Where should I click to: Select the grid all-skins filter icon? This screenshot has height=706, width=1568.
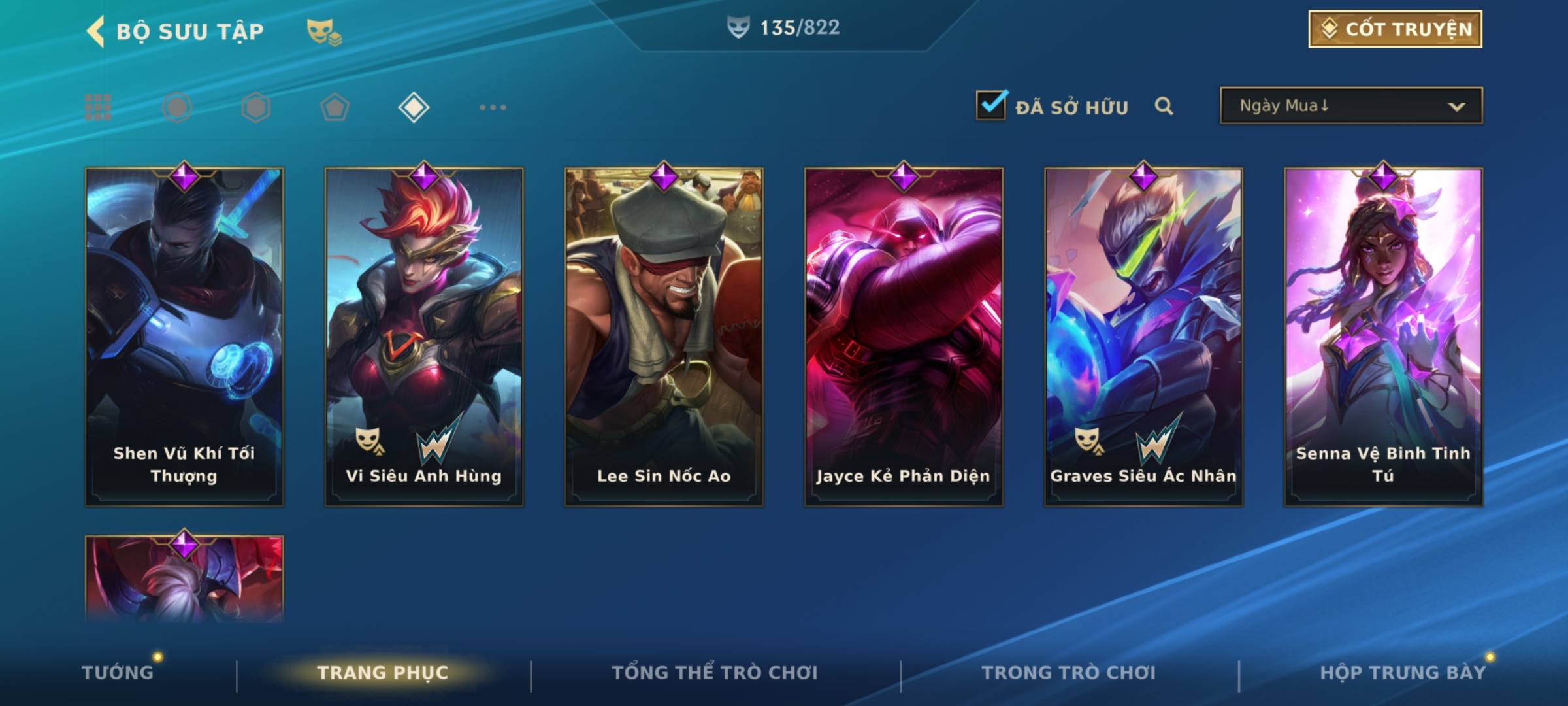click(x=98, y=107)
